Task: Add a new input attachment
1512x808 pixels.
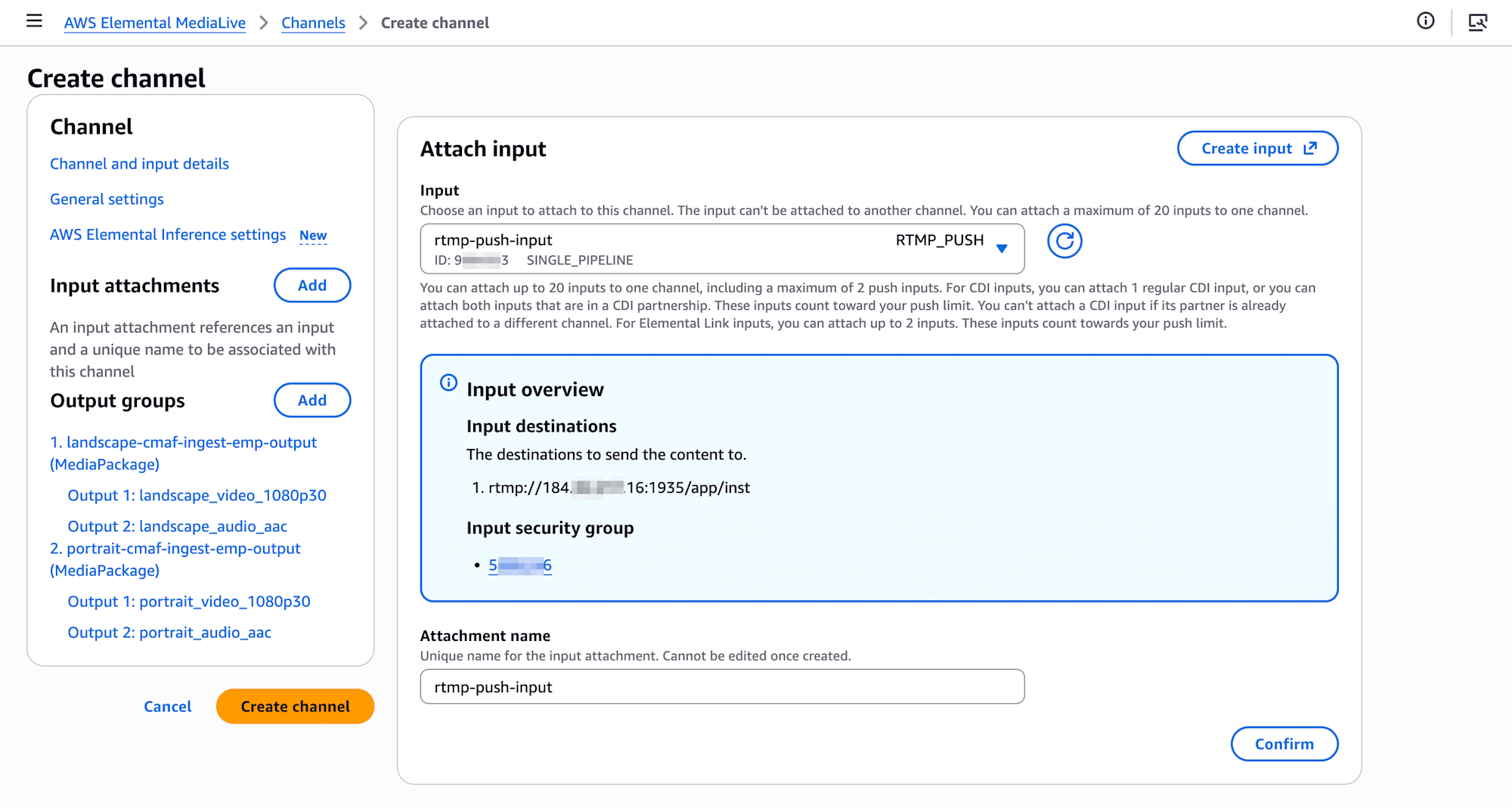Action: point(311,286)
